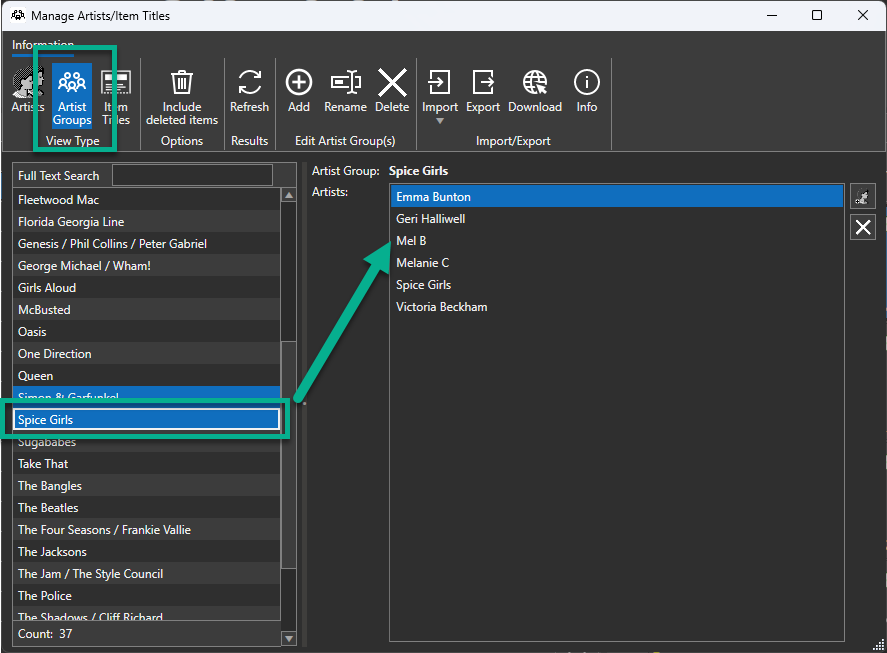
Task: Select Queen in the group list
Action: 147,376
